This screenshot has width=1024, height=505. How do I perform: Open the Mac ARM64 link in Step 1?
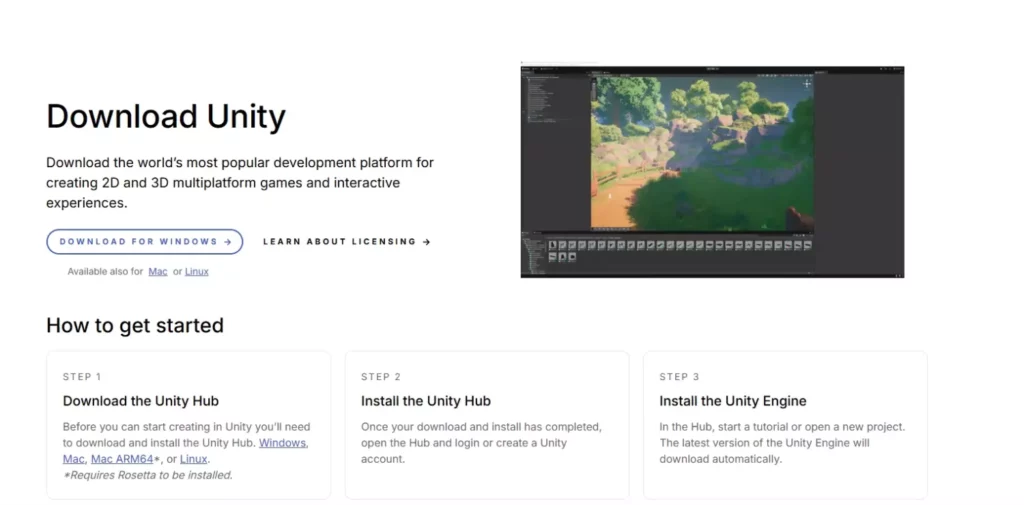pyautogui.click(x=122, y=459)
